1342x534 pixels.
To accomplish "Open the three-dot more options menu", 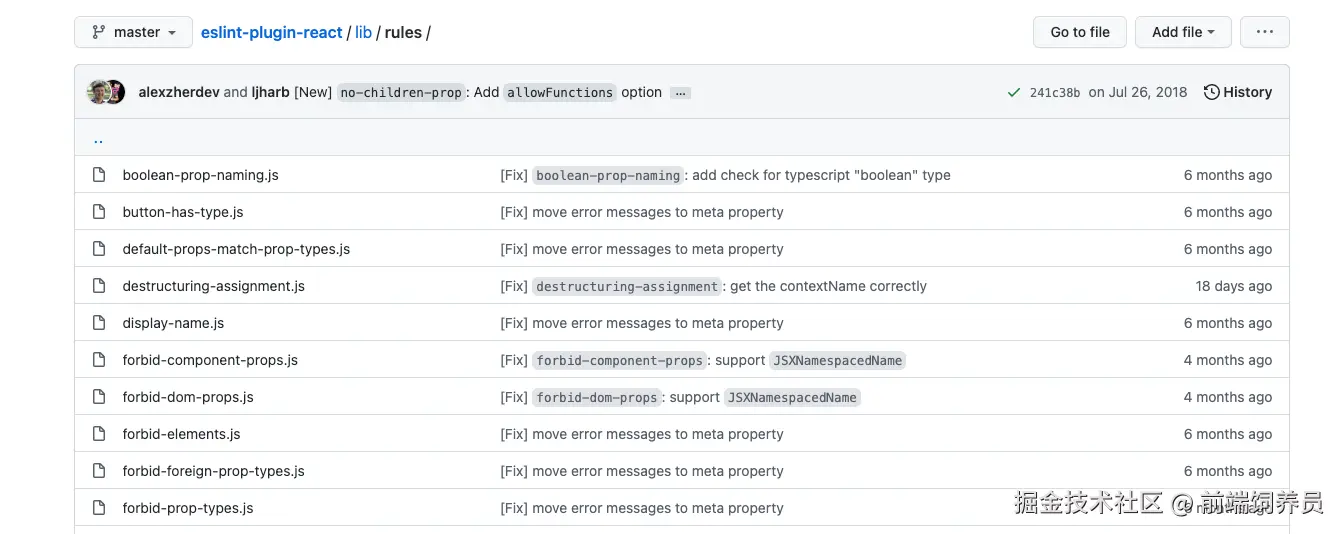I will pos(1264,32).
